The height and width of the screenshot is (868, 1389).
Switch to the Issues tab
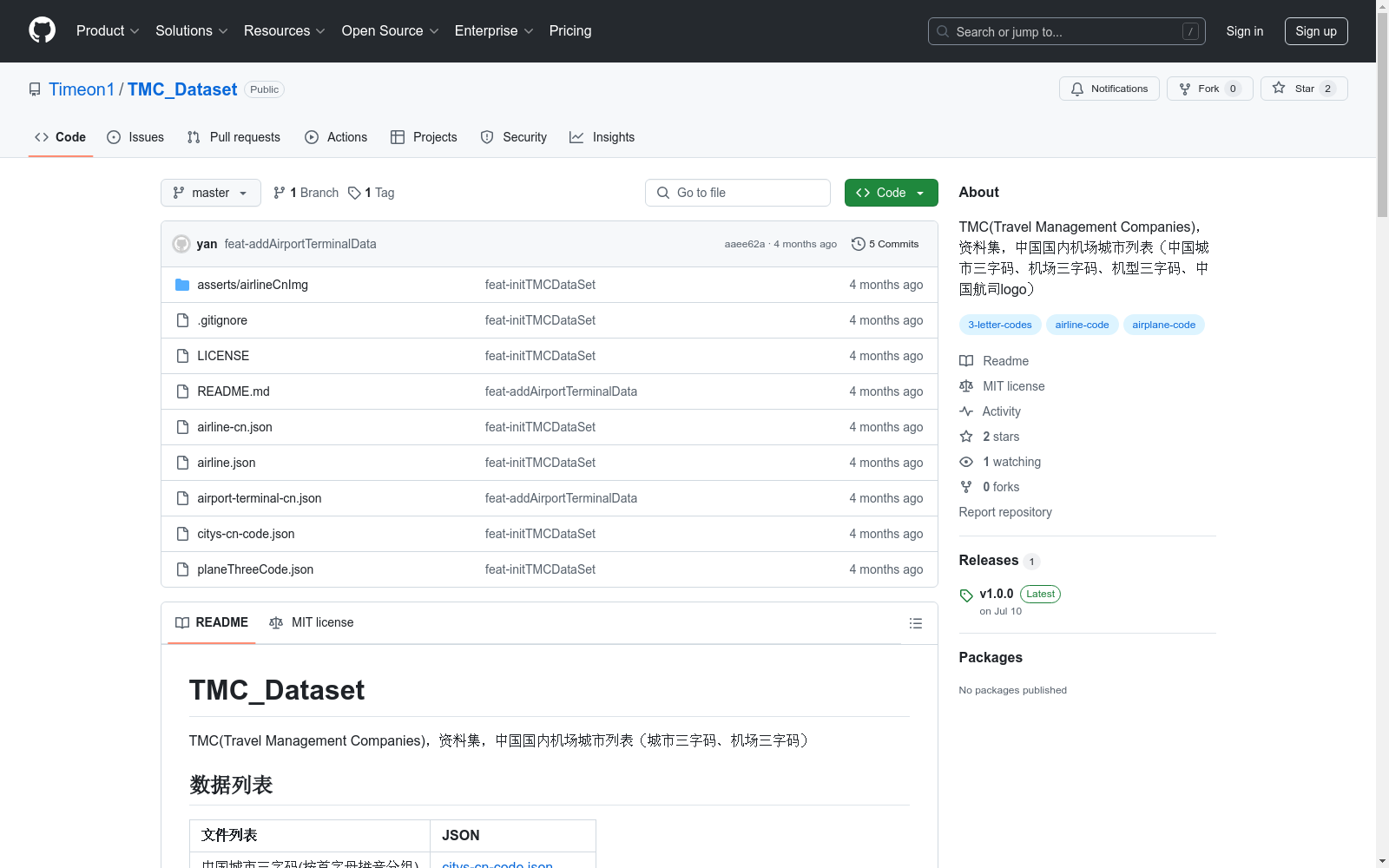click(x=135, y=137)
